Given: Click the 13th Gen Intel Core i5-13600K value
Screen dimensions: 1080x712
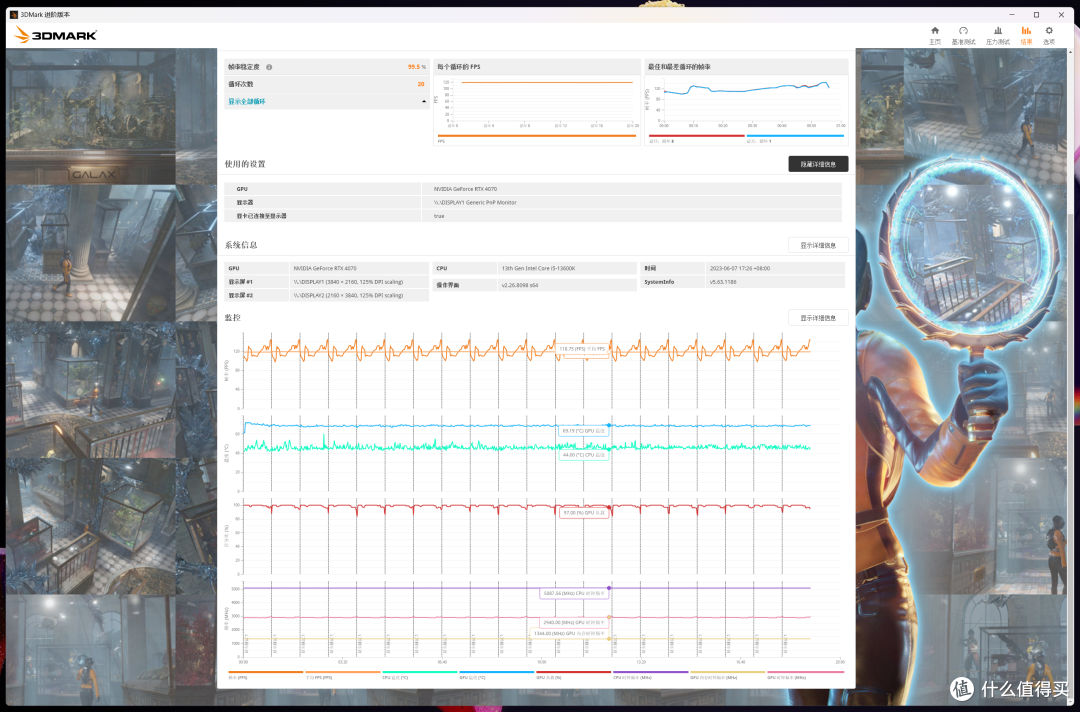Looking at the screenshot, I should [539, 268].
